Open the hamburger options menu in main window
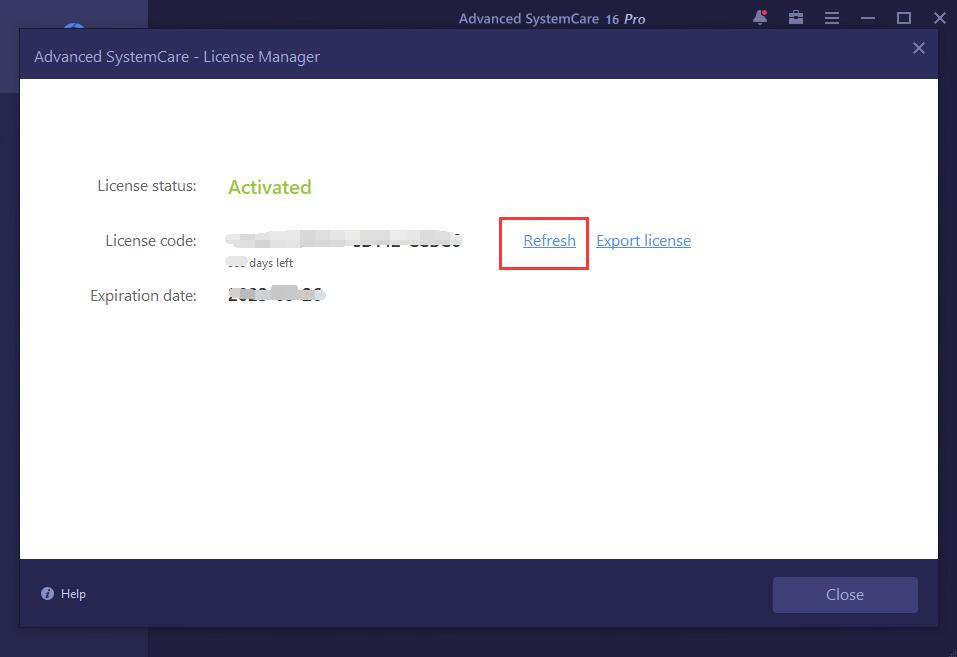957x657 pixels. click(x=832, y=18)
